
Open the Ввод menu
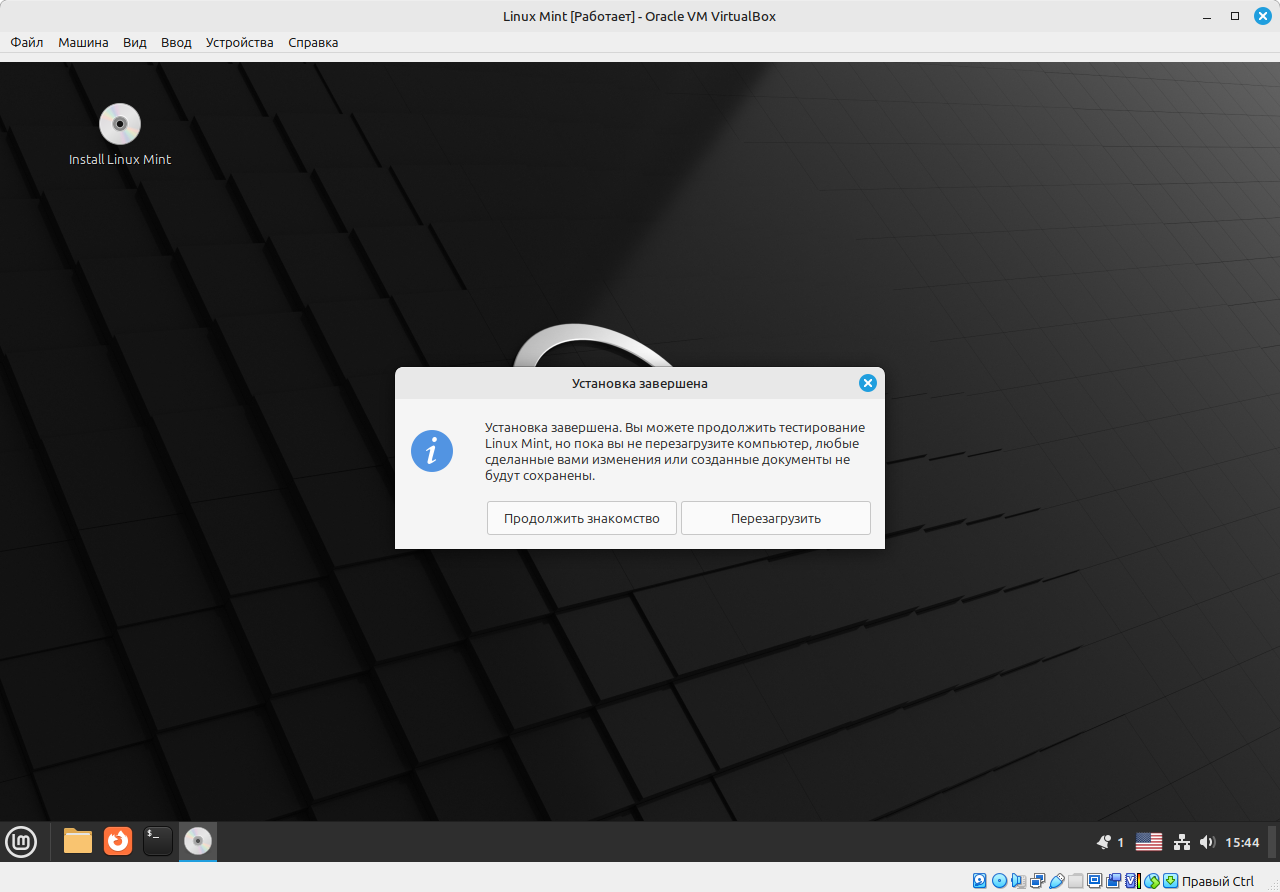coord(176,42)
